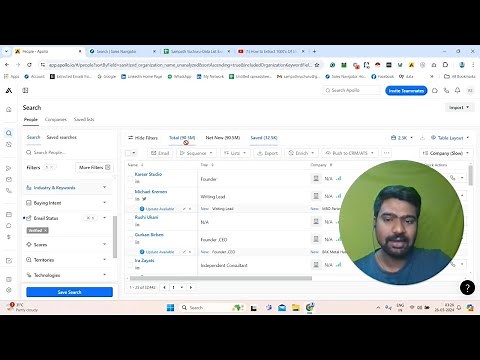The width and height of the screenshot is (480, 360).
Task: Open the Sequence dropdown
Action: pyautogui.click(x=196, y=153)
